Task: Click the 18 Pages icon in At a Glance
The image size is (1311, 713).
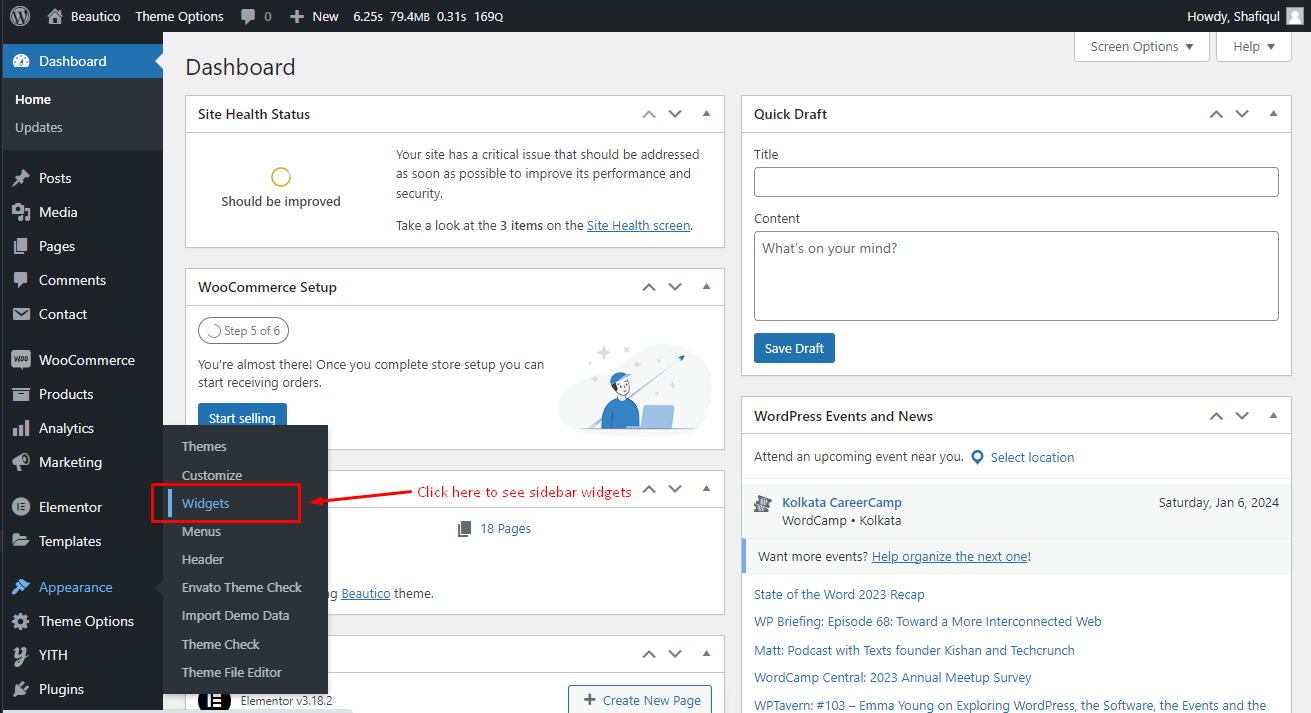Action: [x=464, y=528]
